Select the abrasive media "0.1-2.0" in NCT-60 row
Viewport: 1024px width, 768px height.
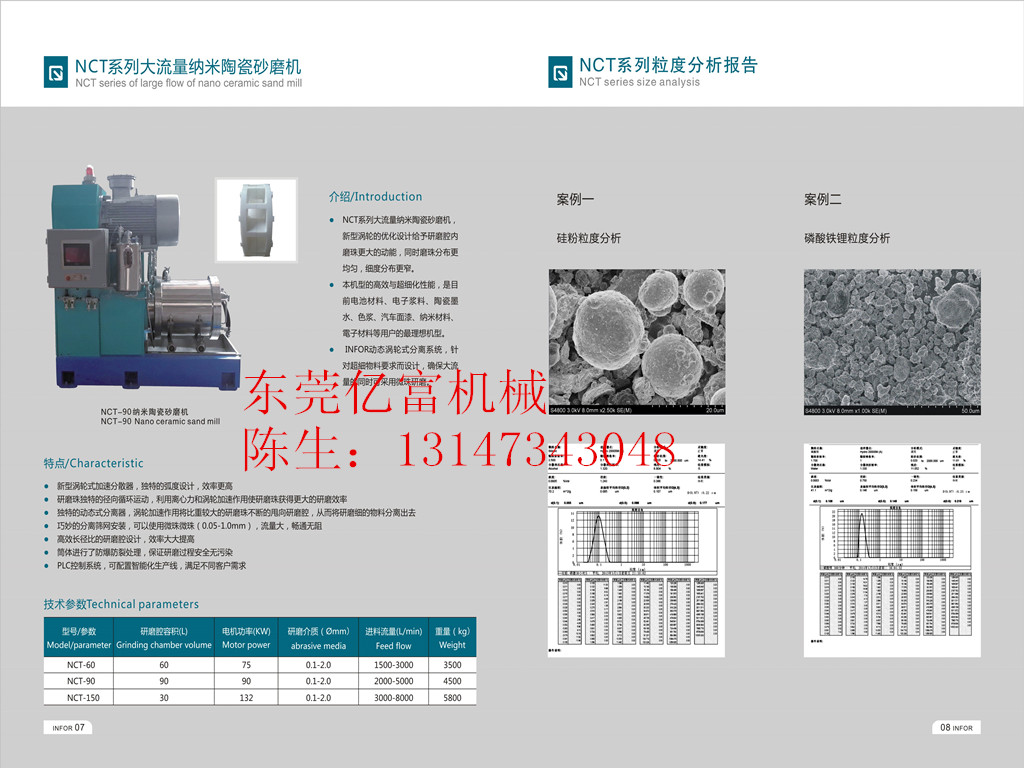coord(319,665)
